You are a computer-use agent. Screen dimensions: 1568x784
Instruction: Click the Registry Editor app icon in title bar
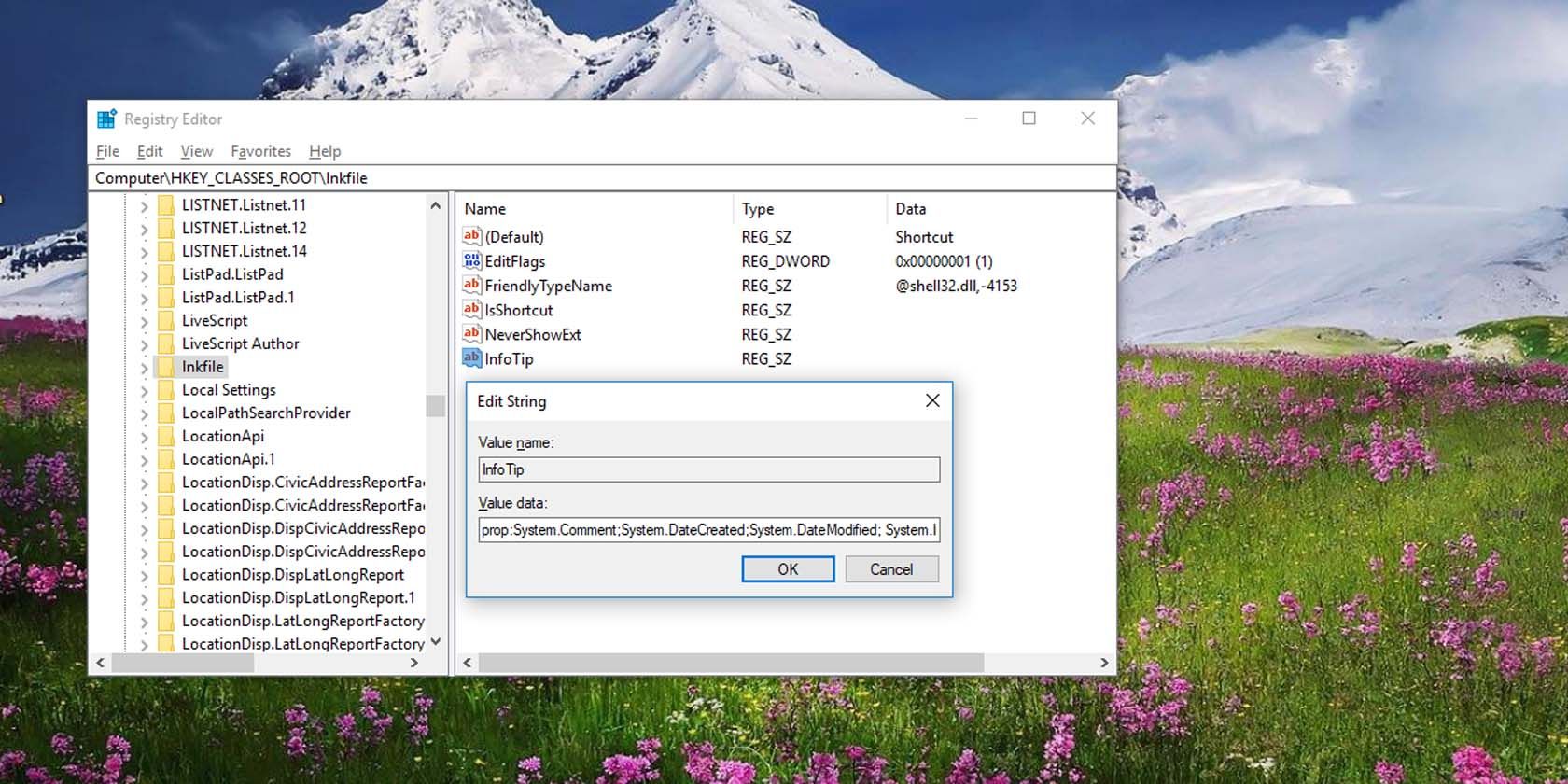107,119
